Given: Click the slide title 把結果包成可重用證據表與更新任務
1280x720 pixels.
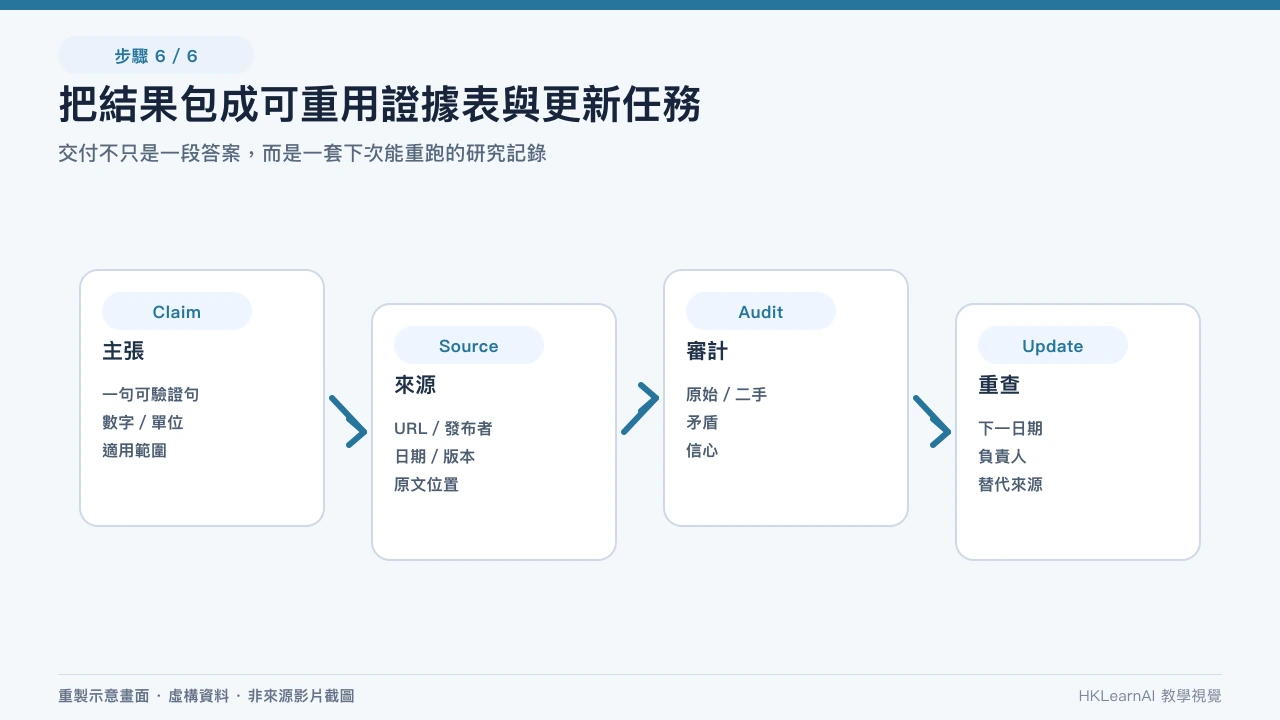Looking at the screenshot, I should coord(380,105).
